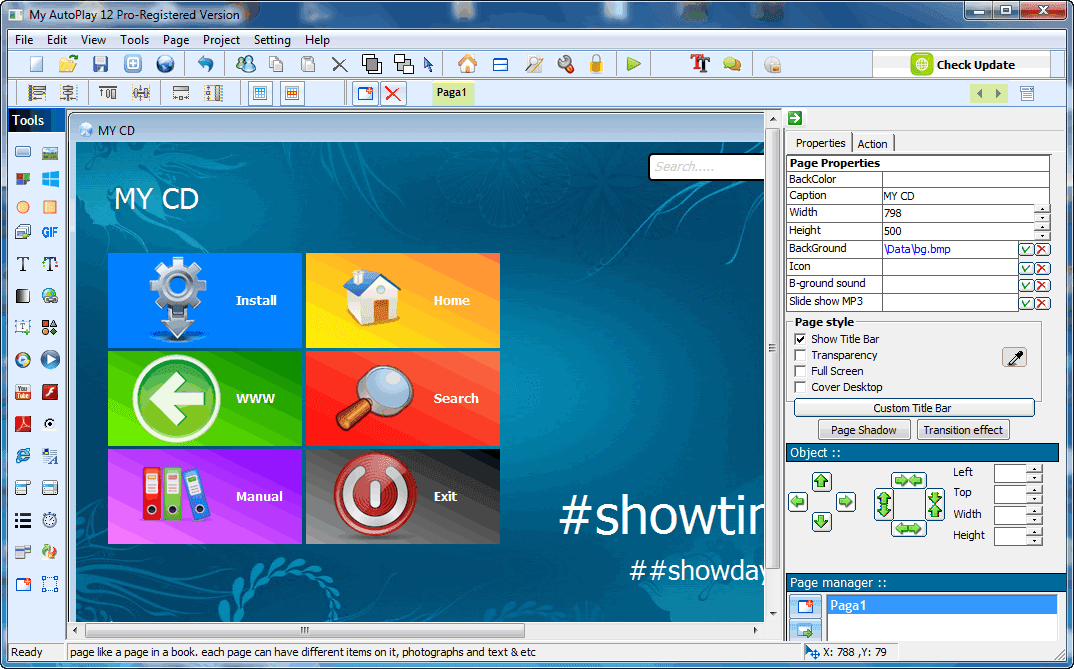
Task: Pick color with the eyedropper icon
Action: pos(1014,357)
